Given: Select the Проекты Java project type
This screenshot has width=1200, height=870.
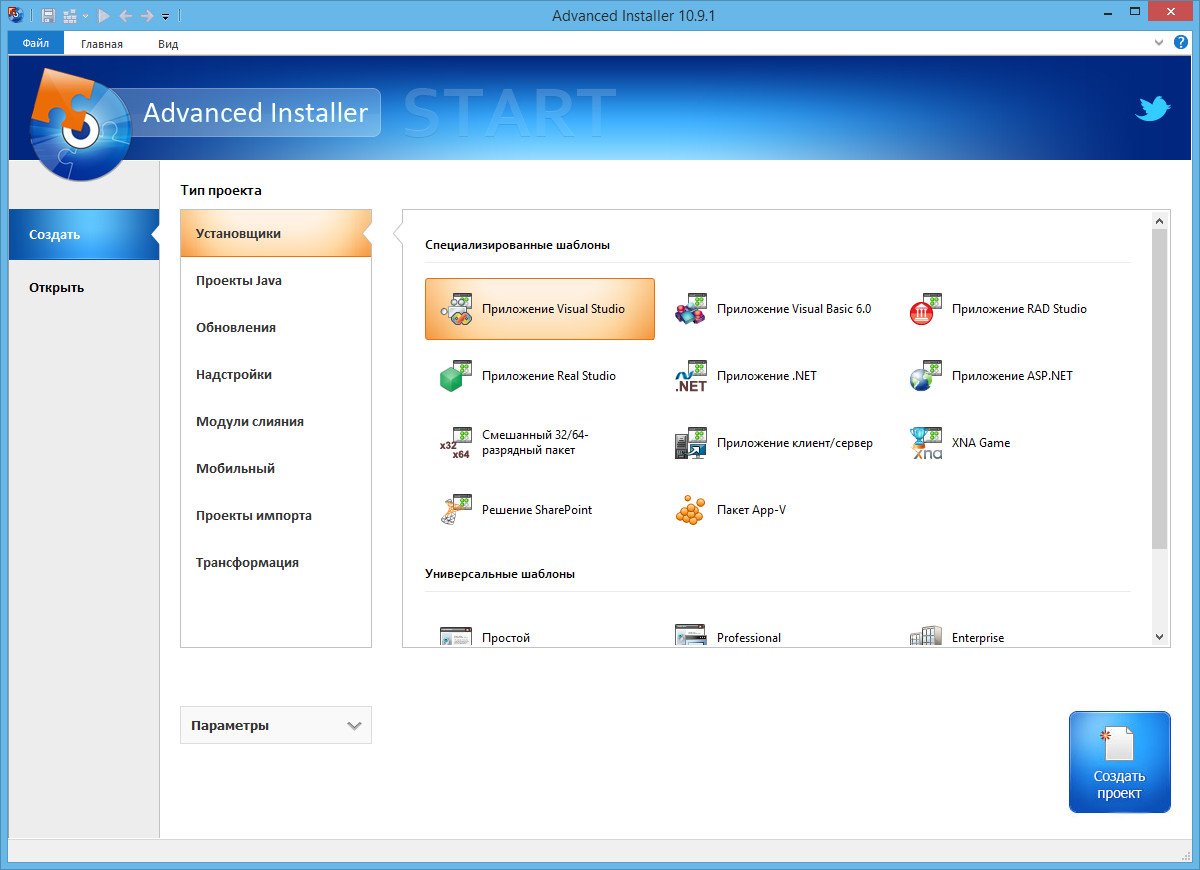Looking at the screenshot, I should [239, 281].
